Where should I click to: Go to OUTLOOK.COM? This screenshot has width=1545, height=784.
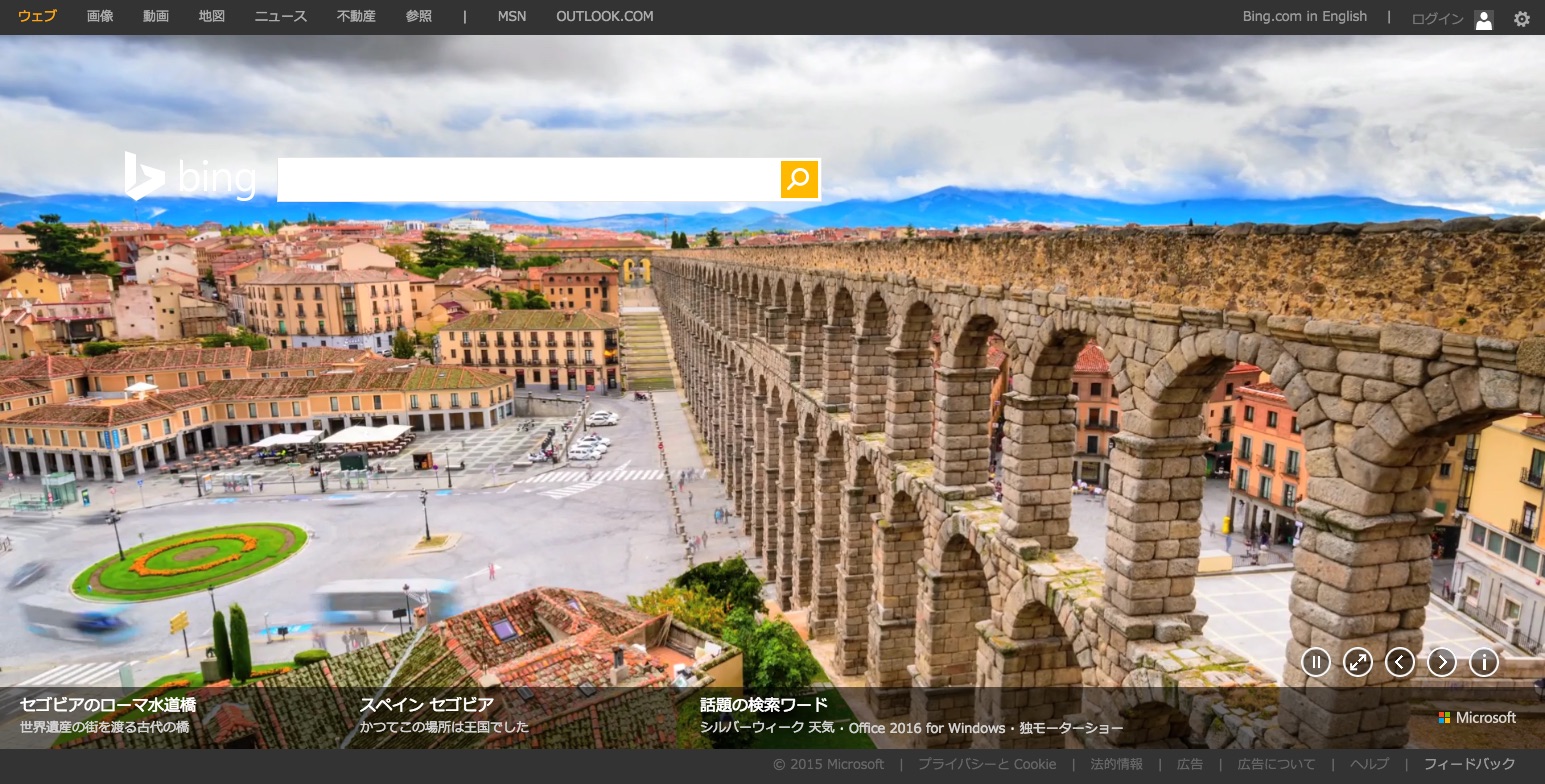(x=604, y=17)
